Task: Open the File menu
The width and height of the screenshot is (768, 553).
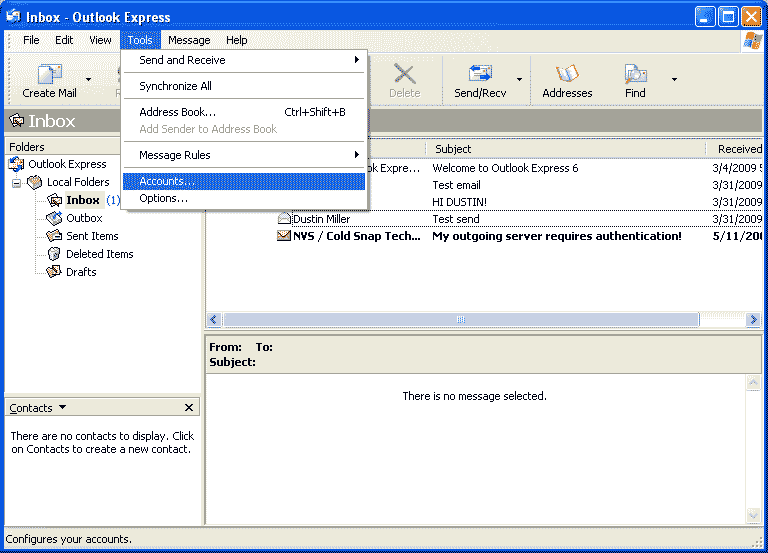Action: [31, 40]
